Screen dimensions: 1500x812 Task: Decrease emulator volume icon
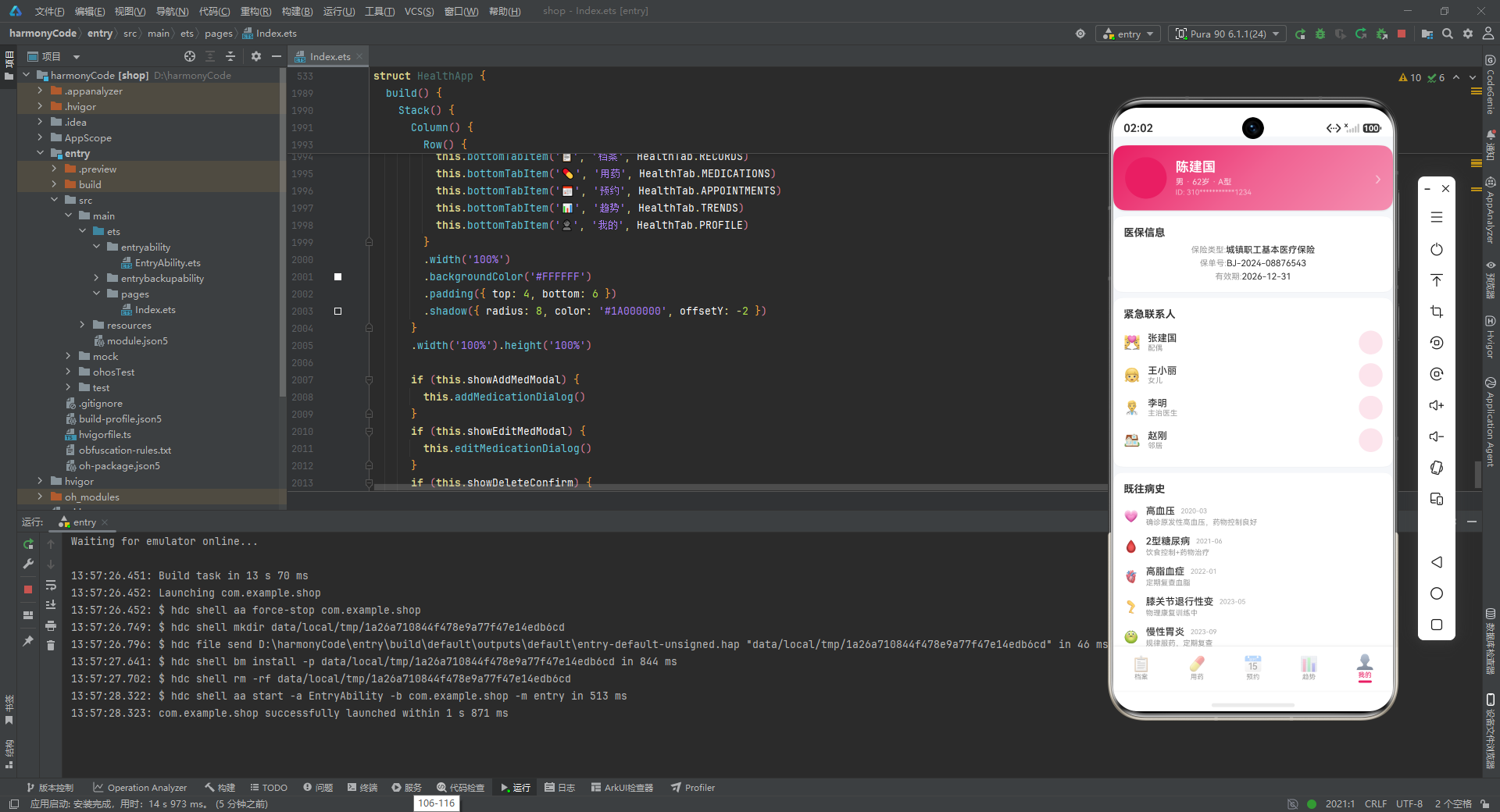[x=1437, y=436]
